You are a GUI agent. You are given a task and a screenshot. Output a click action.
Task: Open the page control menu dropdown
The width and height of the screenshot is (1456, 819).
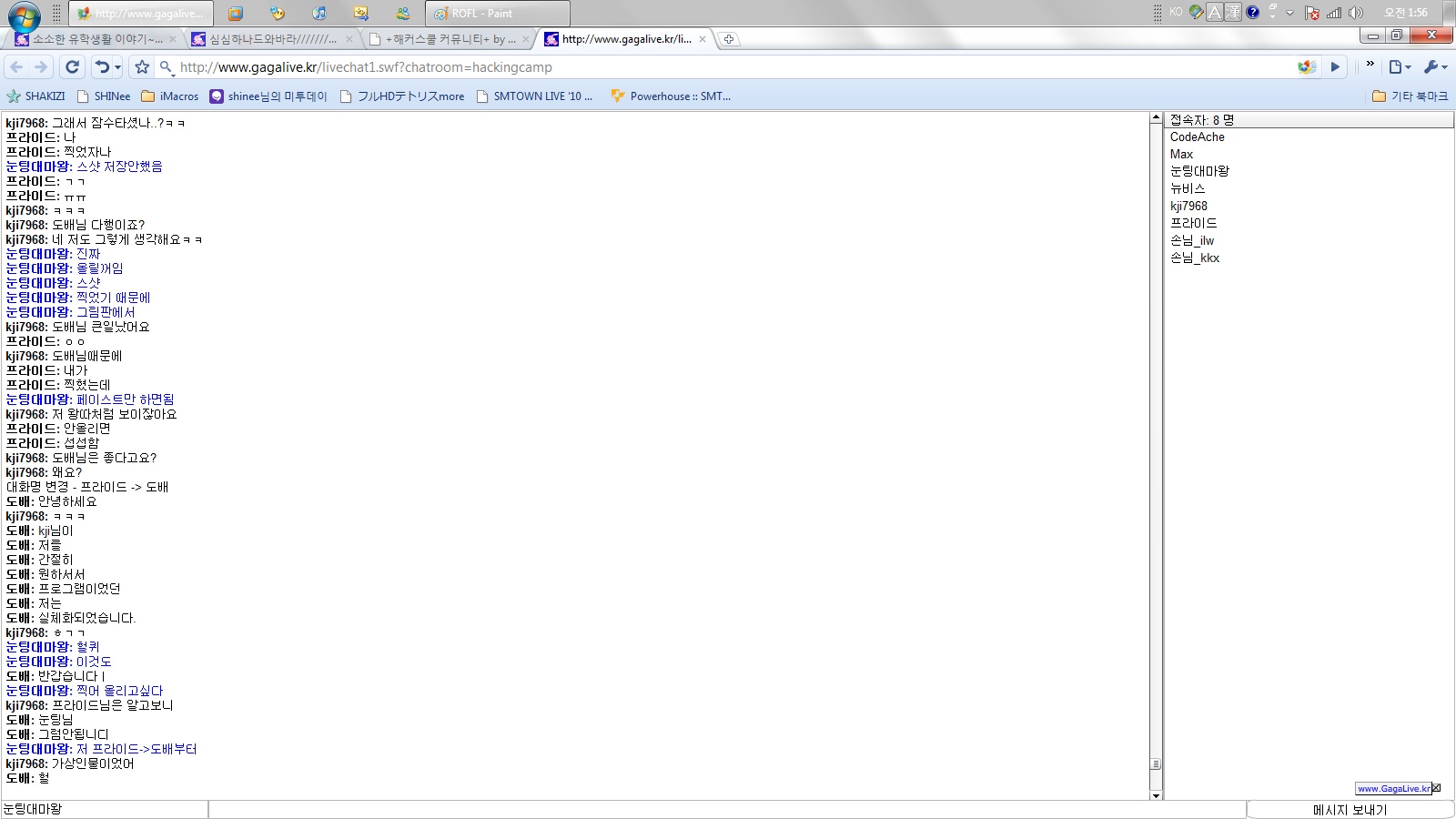click(1400, 66)
